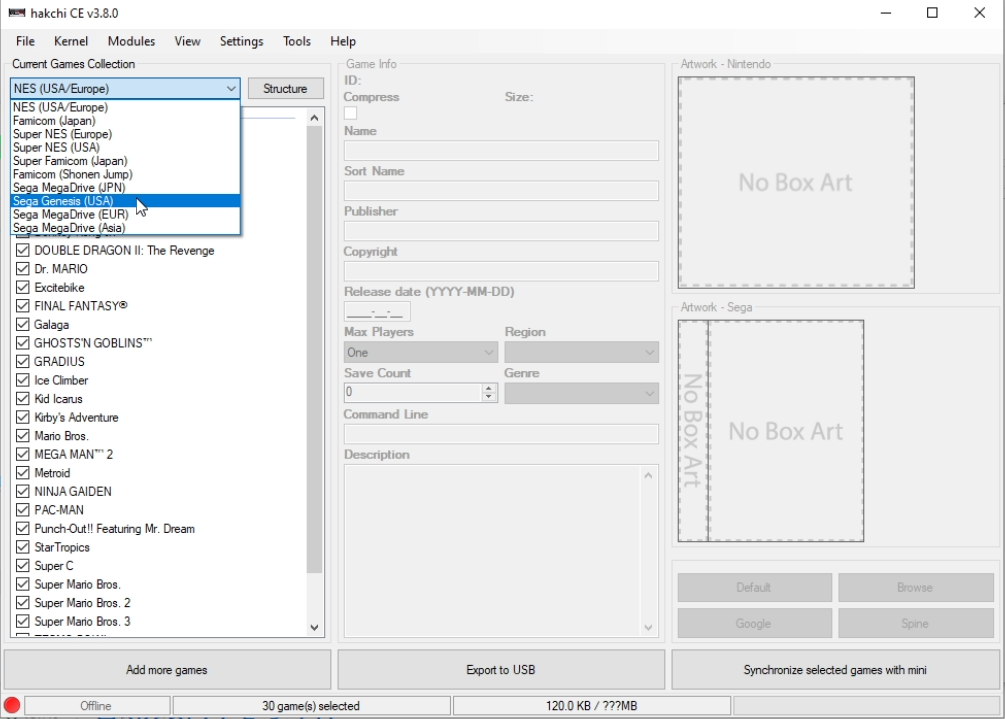Toggle Kirby's Adventure checkbox
This screenshot has width=1005, height=719.
(x=23, y=417)
